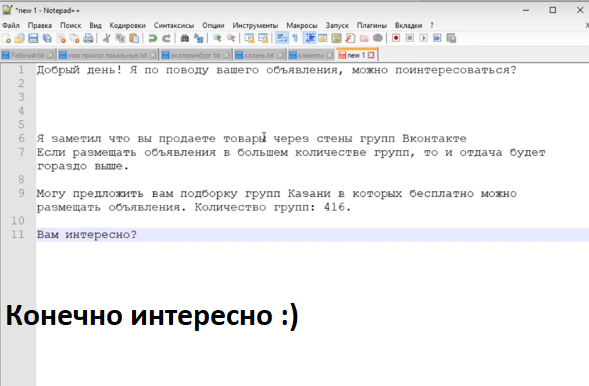Cut selection with the scissors icon
Viewport: 589px width, 386px height.
pos(107,38)
